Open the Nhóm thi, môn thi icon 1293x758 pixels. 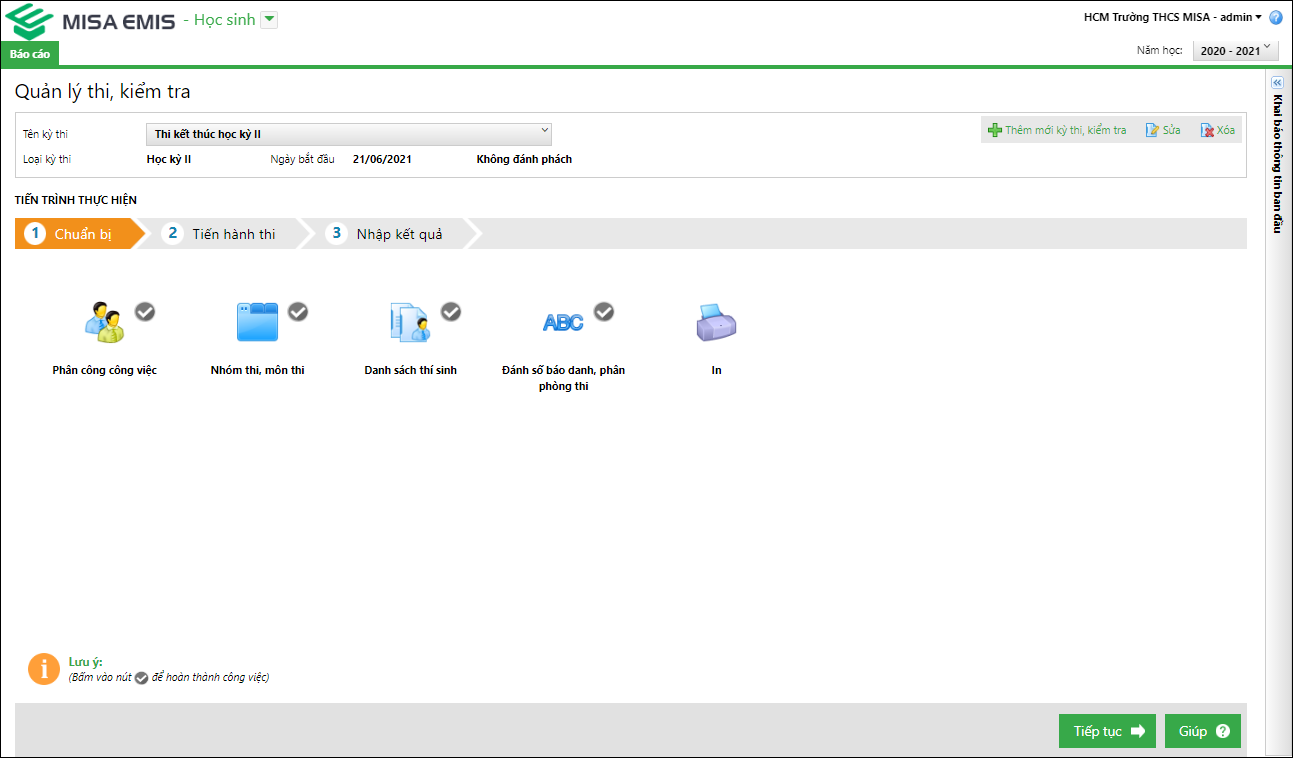coord(257,322)
